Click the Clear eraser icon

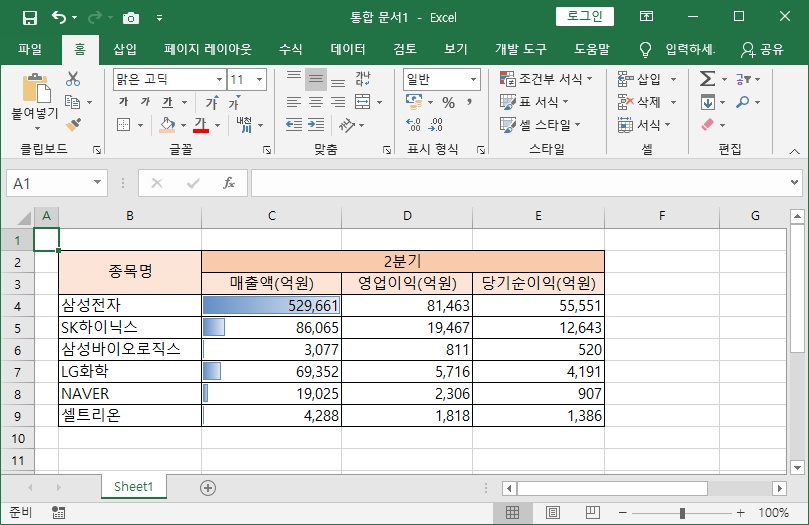pos(707,125)
